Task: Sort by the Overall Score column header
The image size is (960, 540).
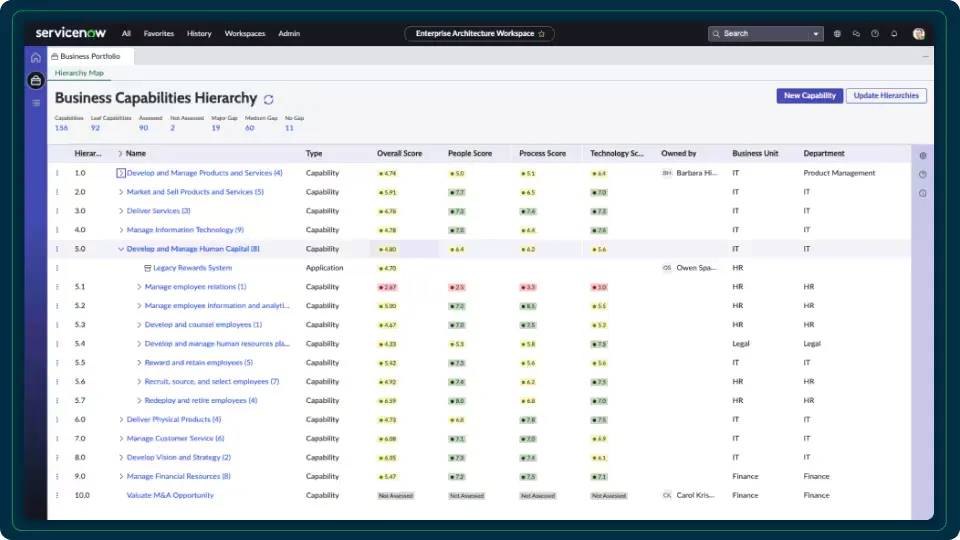Action: point(399,154)
